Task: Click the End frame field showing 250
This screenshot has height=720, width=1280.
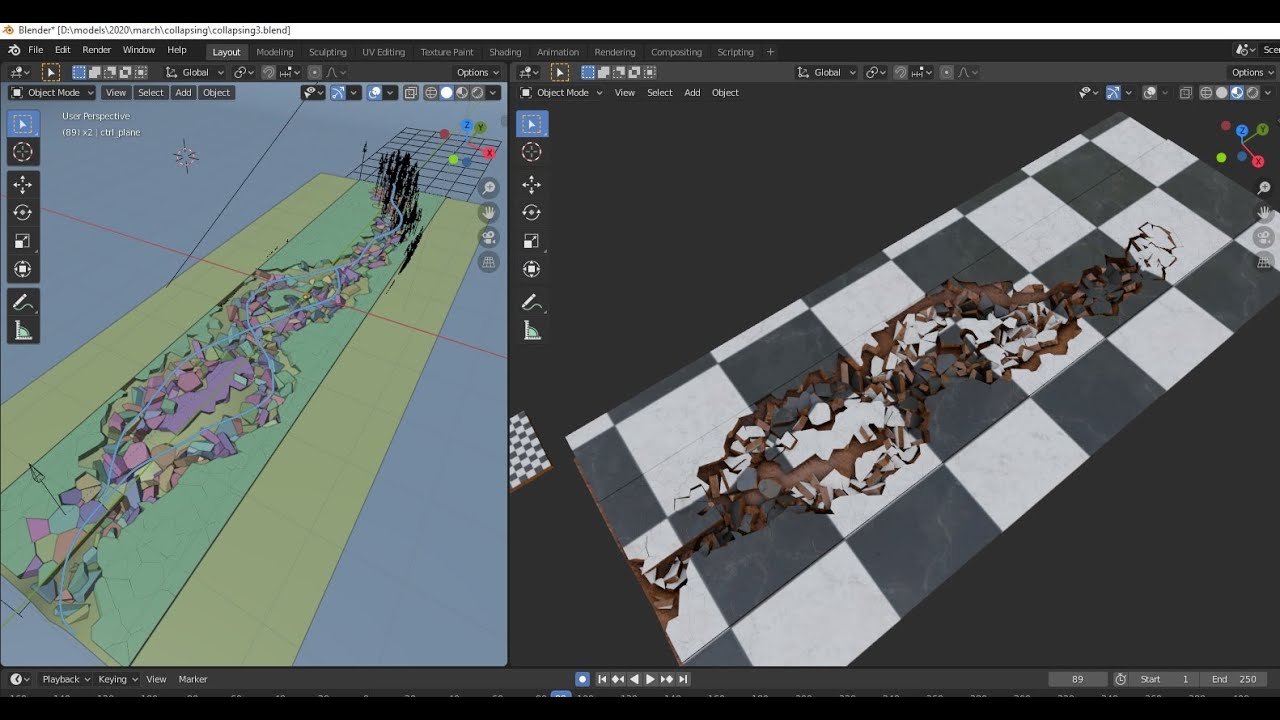Action: tap(1236, 679)
